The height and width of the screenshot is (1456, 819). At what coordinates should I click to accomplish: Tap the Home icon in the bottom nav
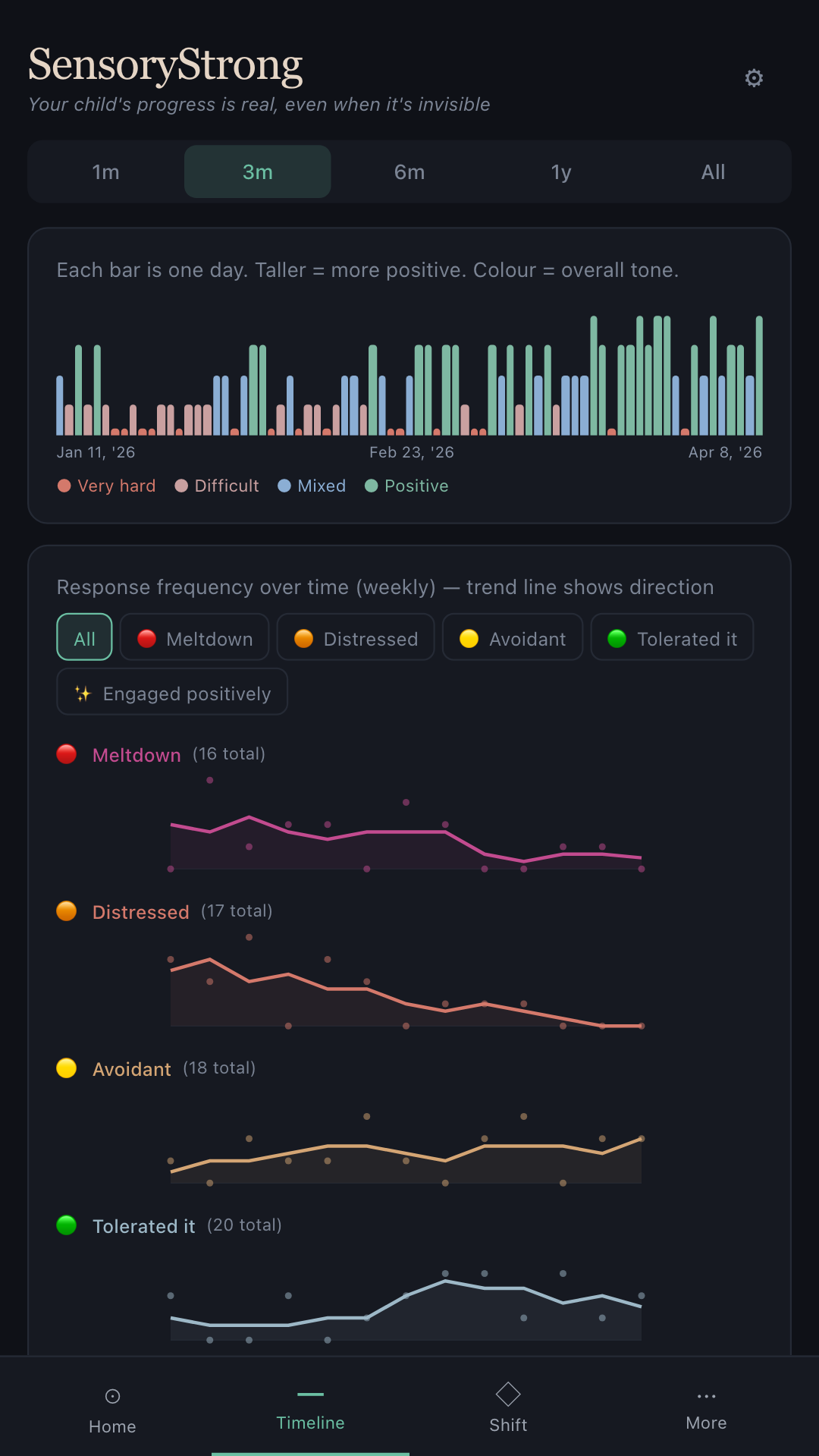(x=112, y=1397)
